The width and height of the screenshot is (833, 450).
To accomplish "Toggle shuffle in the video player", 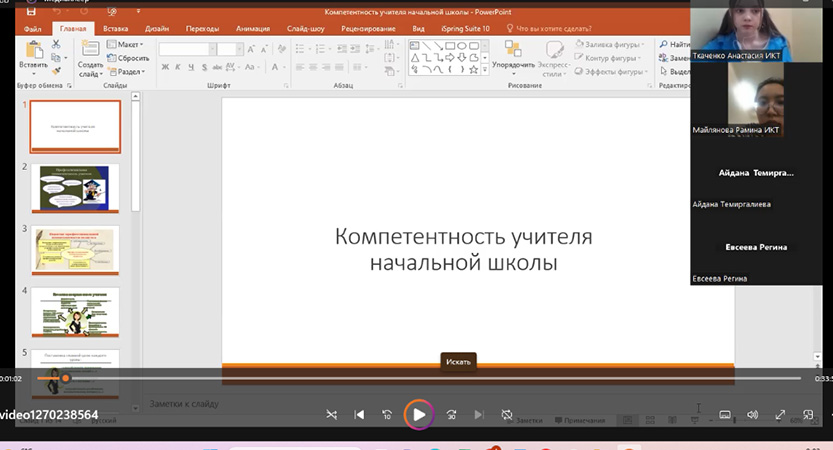I will pyautogui.click(x=331, y=415).
